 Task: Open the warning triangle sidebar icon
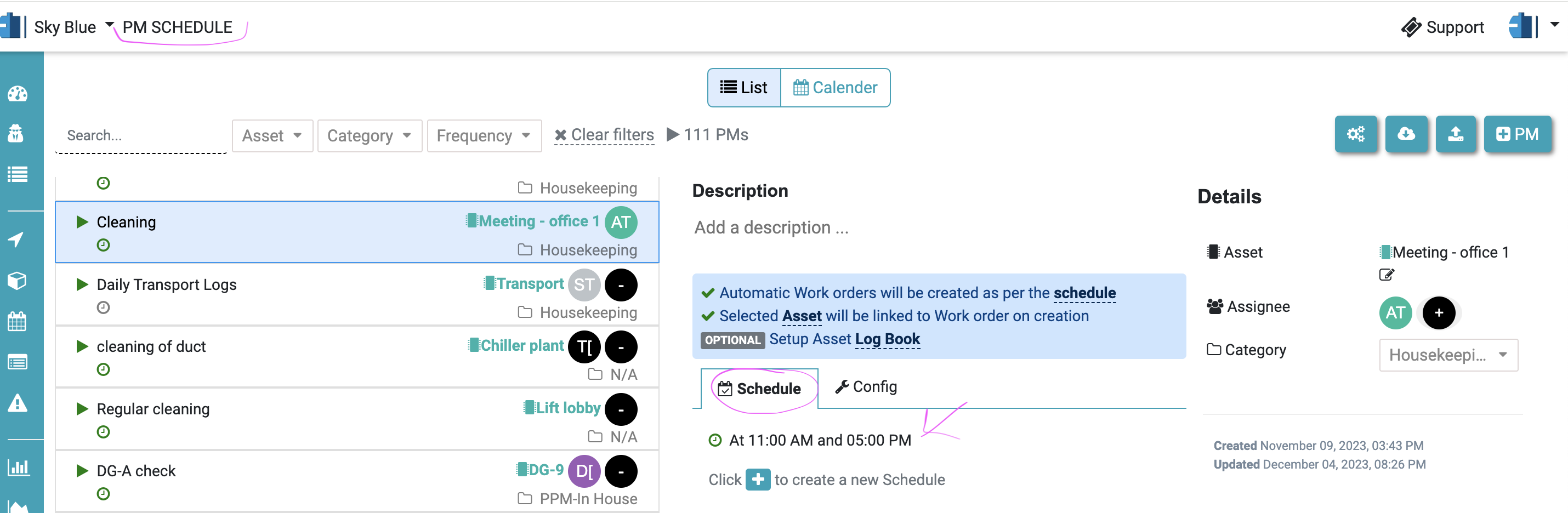[x=17, y=403]
